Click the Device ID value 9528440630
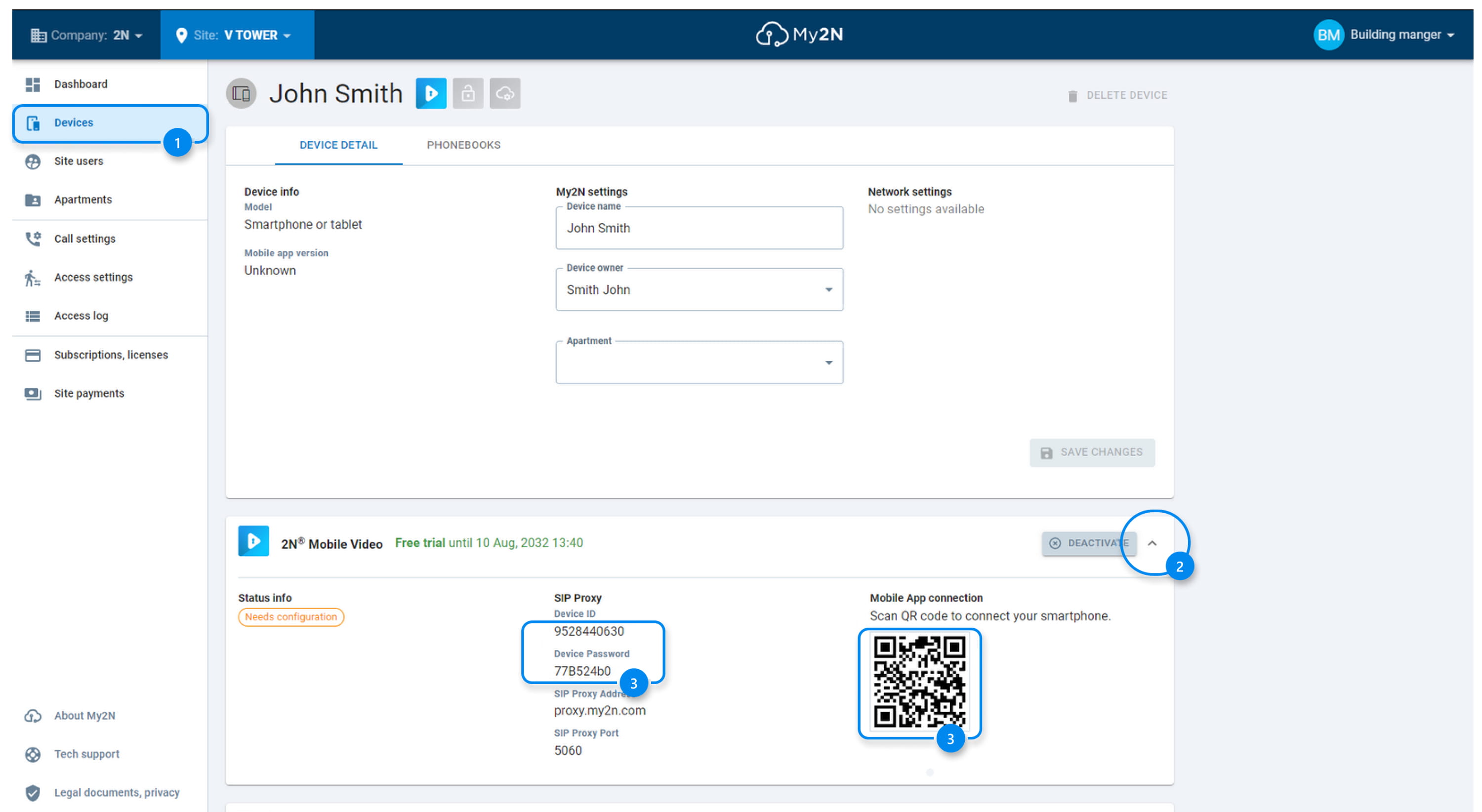This screenshot has width=1482, height=812. (588, 631)
